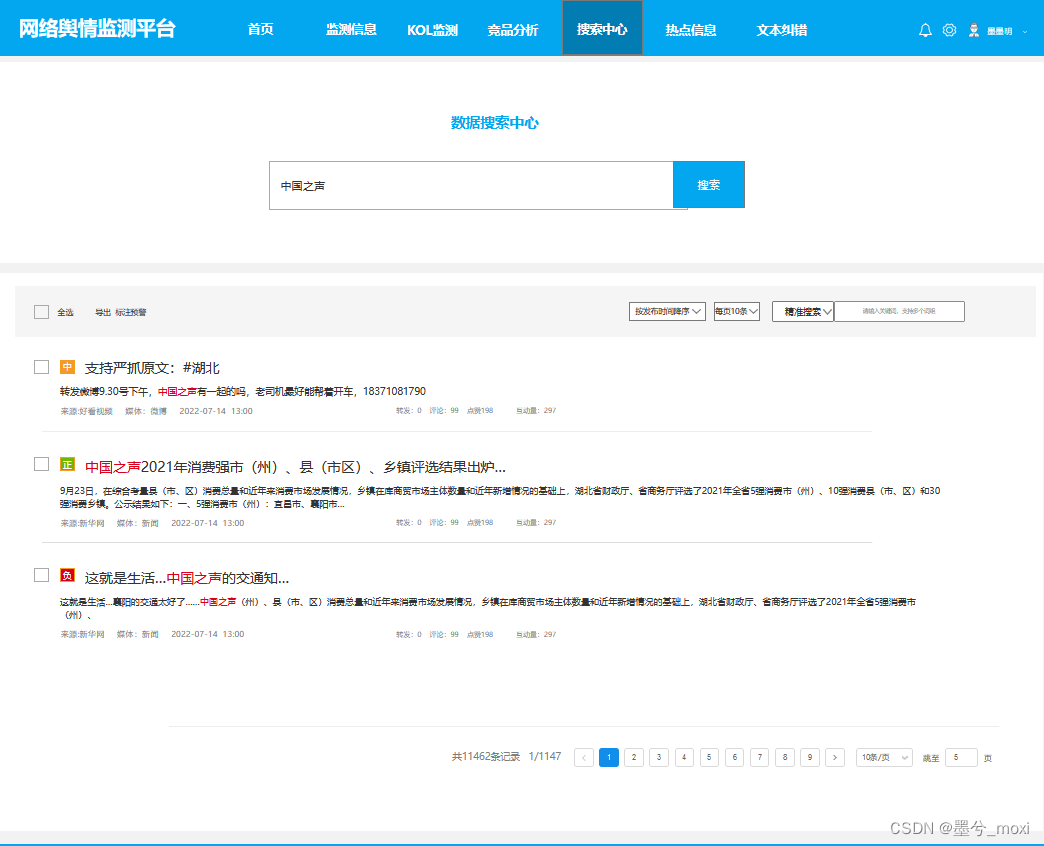The height and width of the screenshot is (846, 1044).
Task: Click the 数据搜索中心 heading
Action: pyautogui.click(x=495, y=123)
